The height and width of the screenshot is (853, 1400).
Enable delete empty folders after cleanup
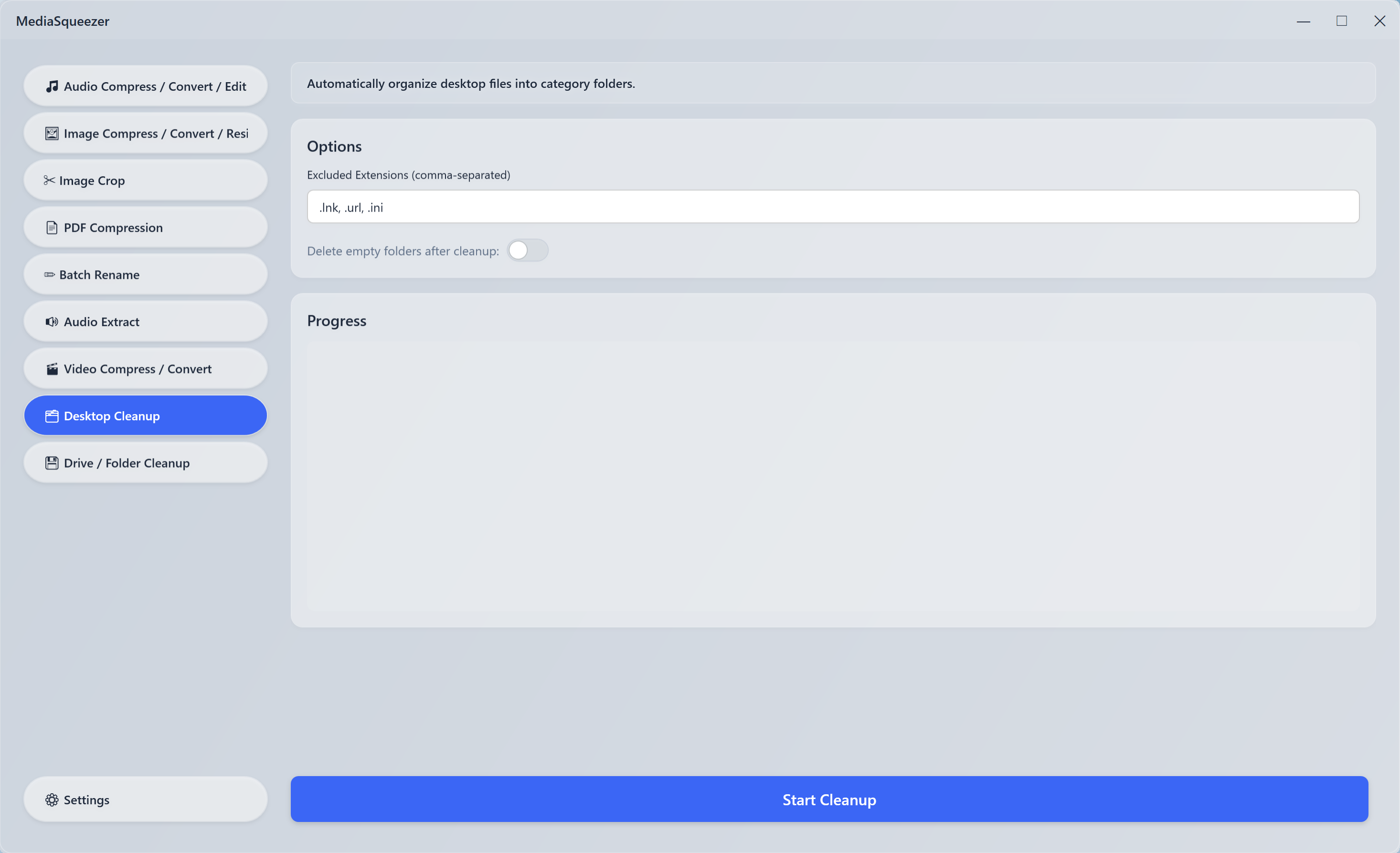tap(527, 251)
